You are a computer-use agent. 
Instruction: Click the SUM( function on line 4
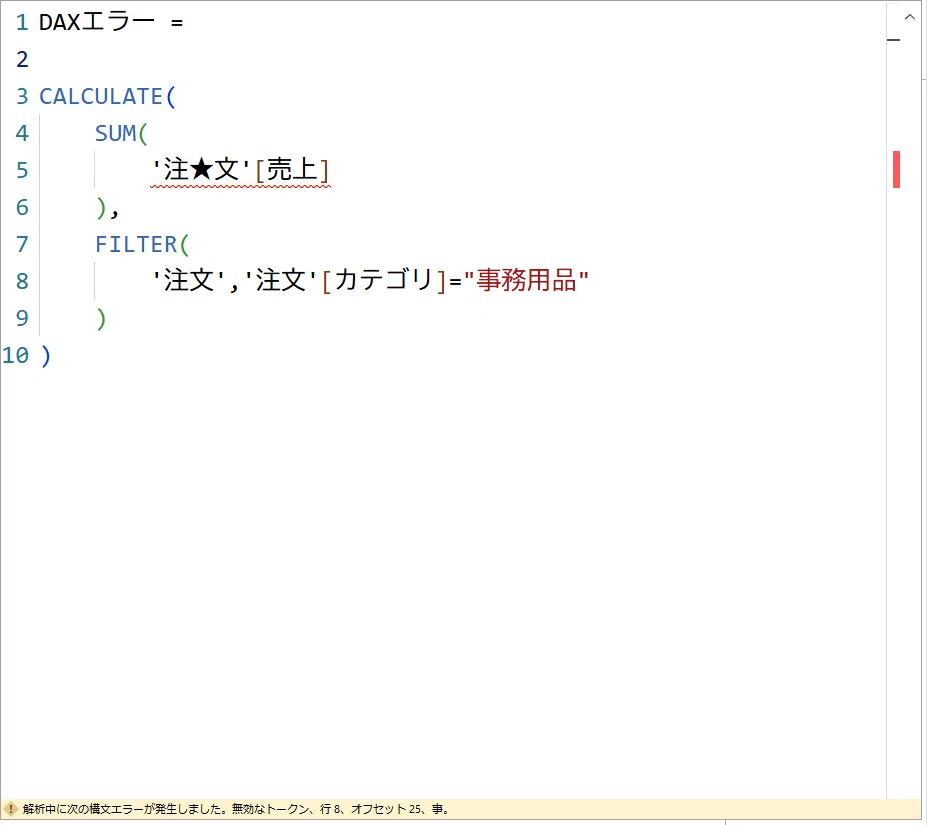(x=121, y=134)
